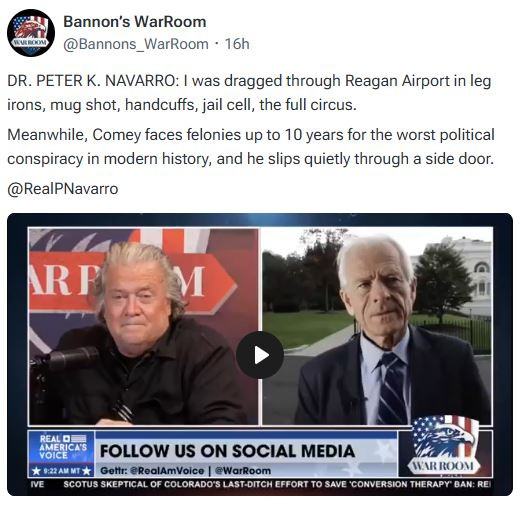Viewport: 522px width, 512px height.
Task: Click the Gettr @RealAmVoice handle text
Action: [152, 471]
